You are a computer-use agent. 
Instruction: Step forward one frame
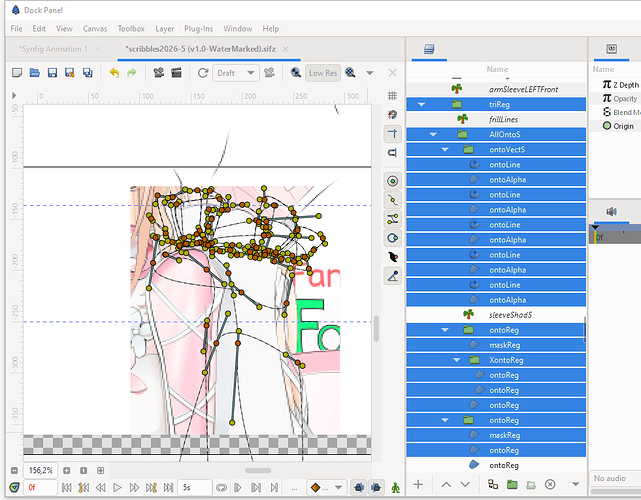134,487
